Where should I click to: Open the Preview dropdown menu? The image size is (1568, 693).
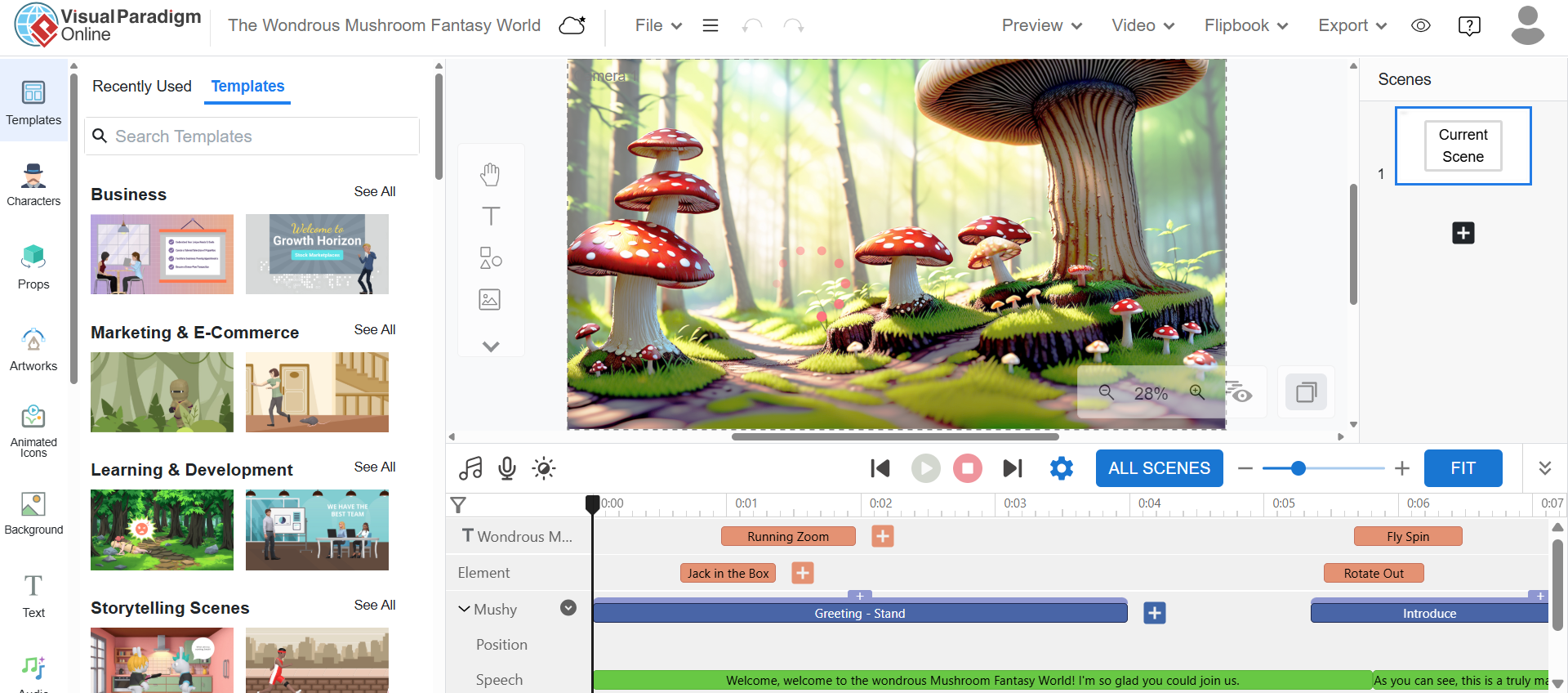[x=1042, y=25]
